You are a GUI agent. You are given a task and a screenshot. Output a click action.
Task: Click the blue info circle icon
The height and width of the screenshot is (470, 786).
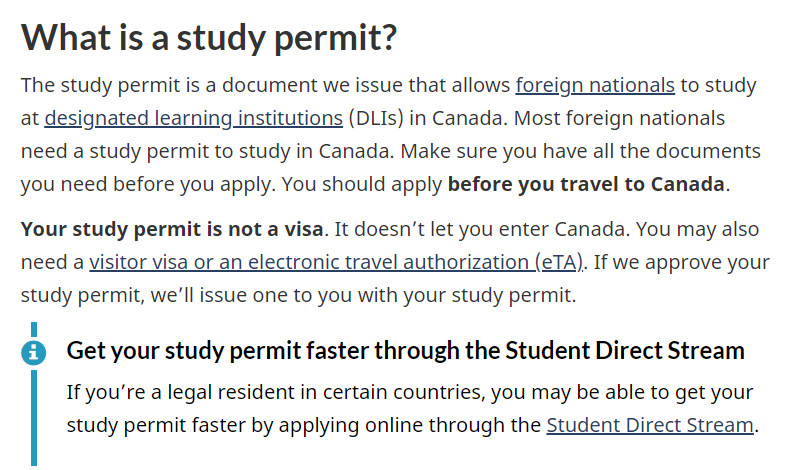click(34, 353)
